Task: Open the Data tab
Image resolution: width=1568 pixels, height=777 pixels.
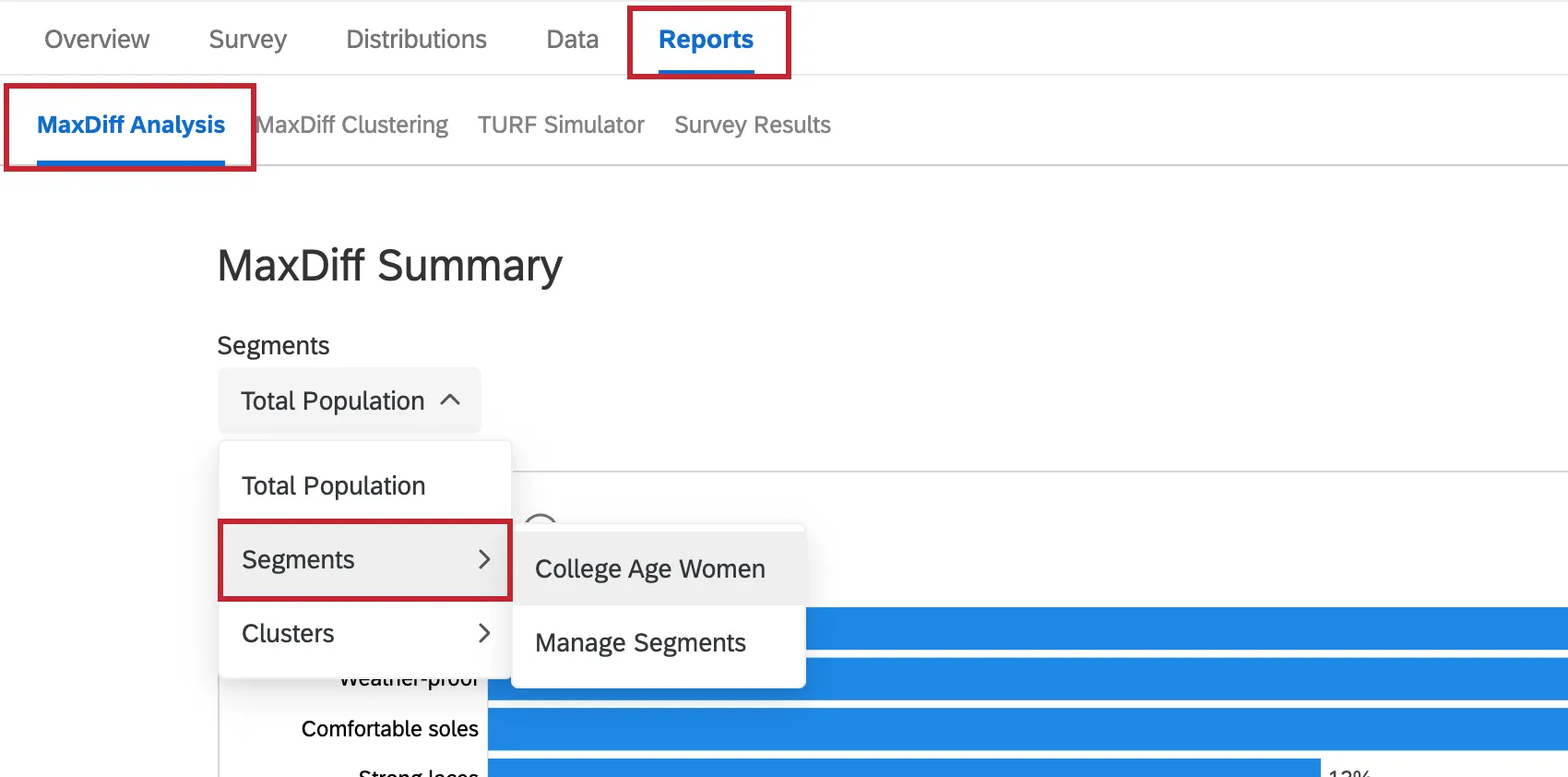Action: (572, 40)
